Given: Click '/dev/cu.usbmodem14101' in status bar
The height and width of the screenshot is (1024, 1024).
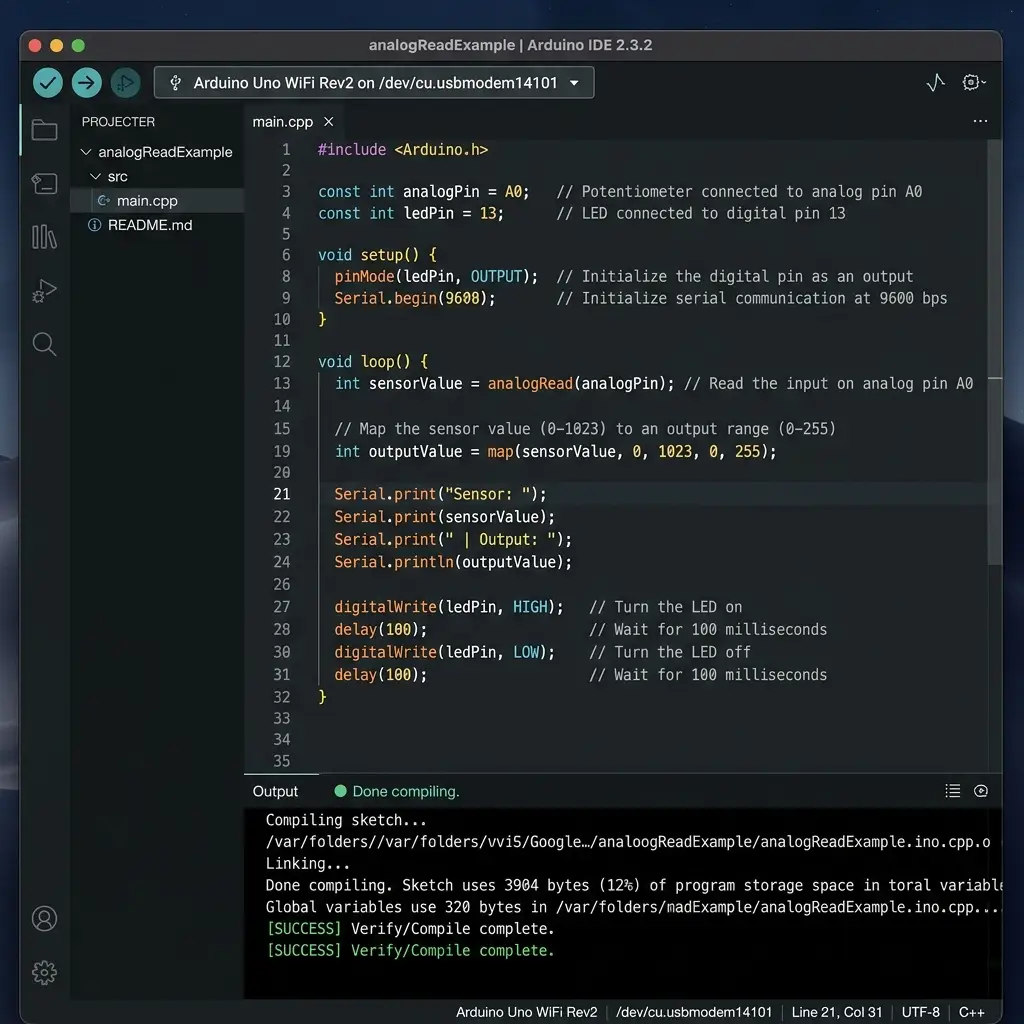Looking at the screenshot, I should point(694,1012).
